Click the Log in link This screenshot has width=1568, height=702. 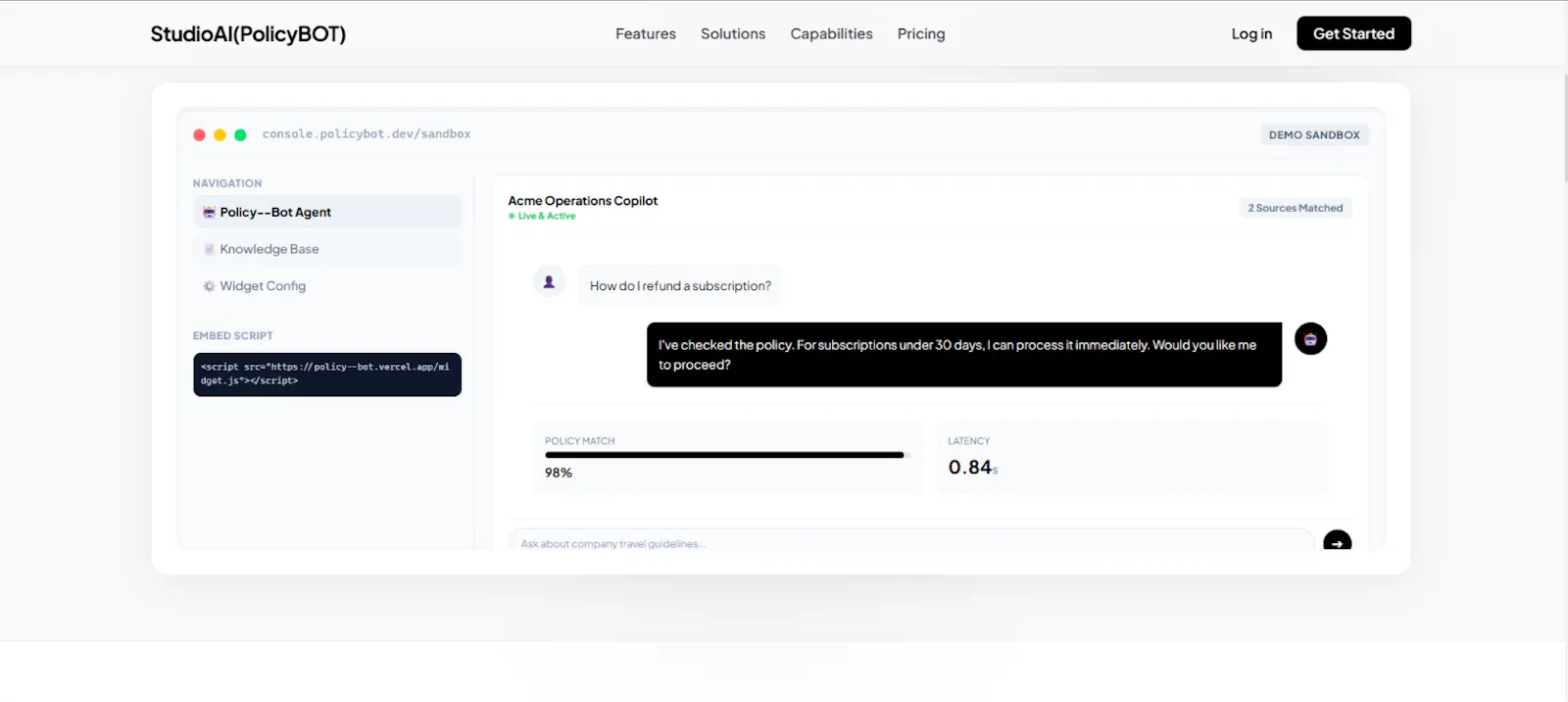tap(1251, 33)
